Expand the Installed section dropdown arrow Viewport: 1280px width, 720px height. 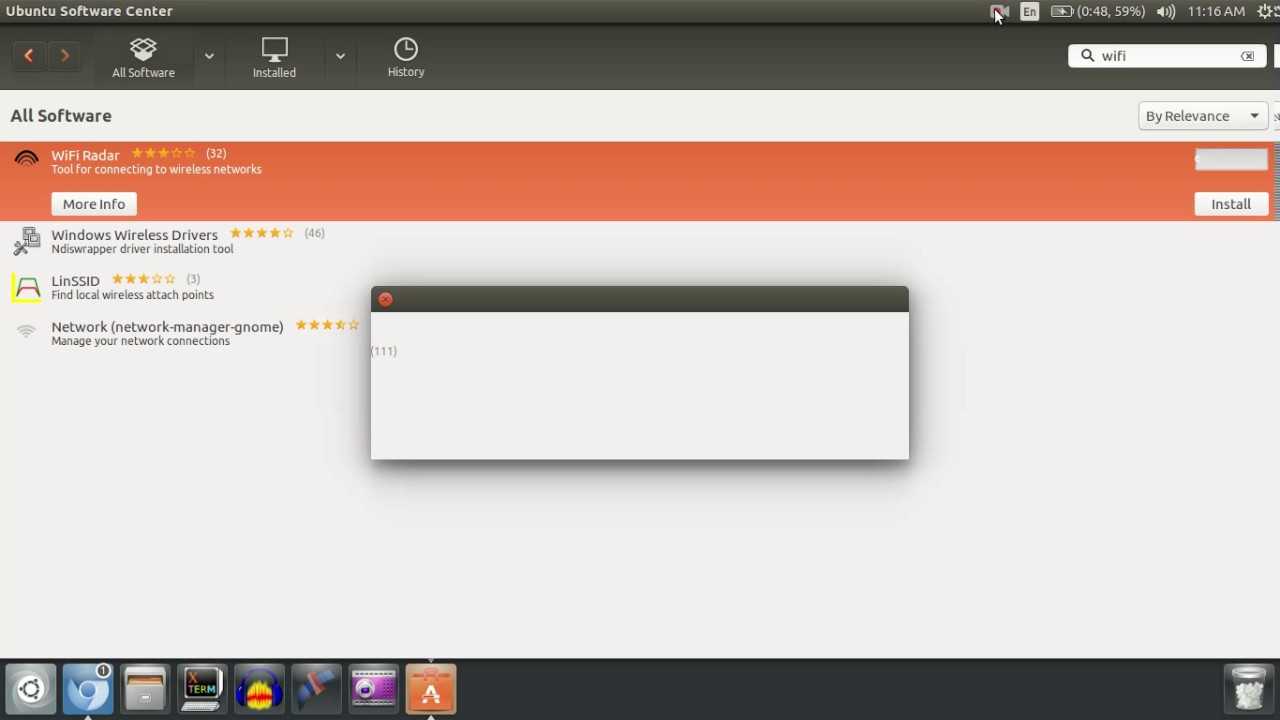[340, 56]
